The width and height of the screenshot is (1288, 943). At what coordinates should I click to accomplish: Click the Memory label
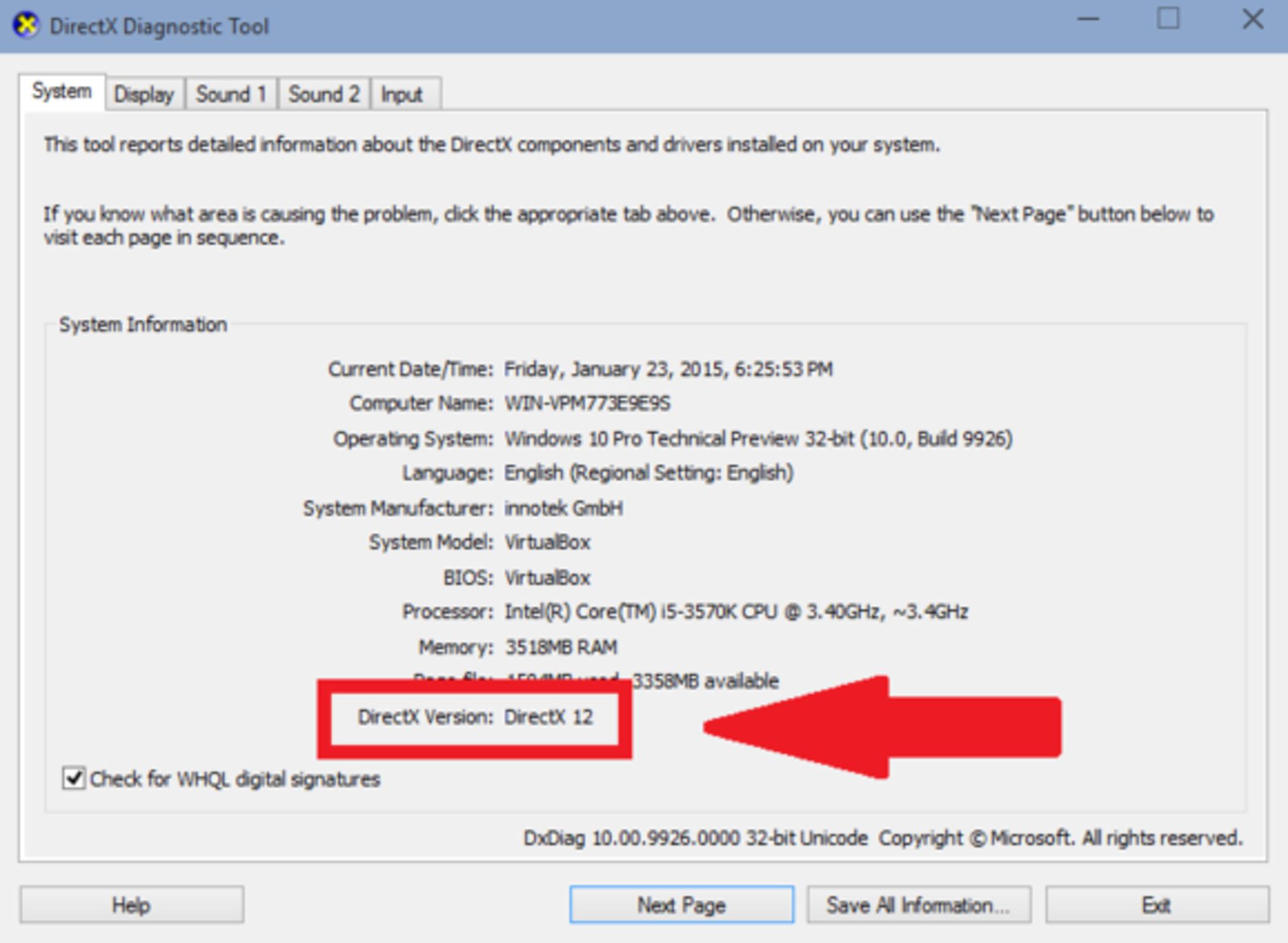pos(456,647)
